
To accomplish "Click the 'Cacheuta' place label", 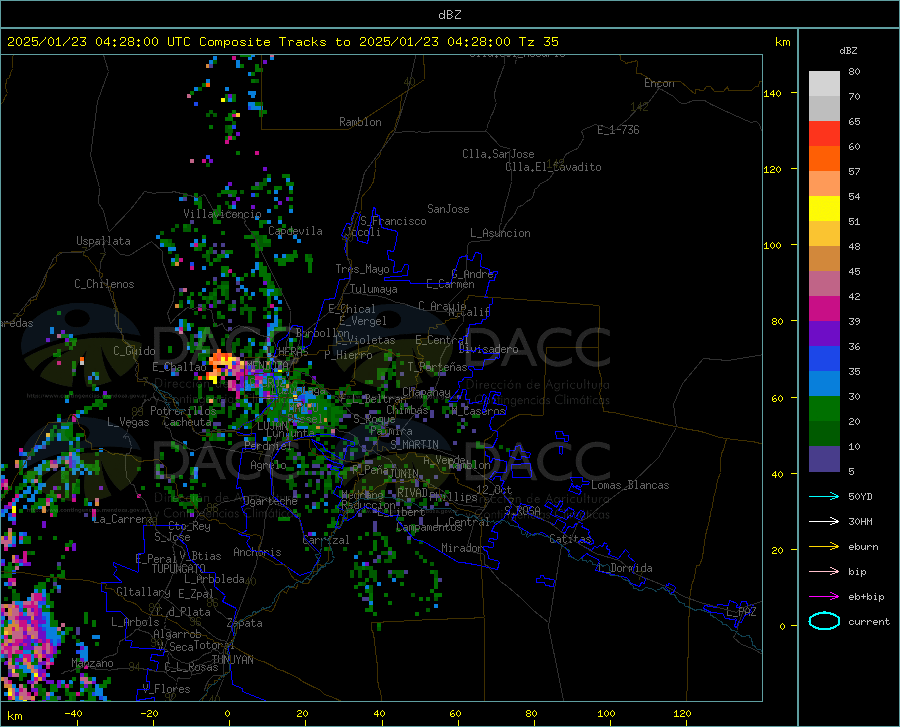I will coord(187,422).
